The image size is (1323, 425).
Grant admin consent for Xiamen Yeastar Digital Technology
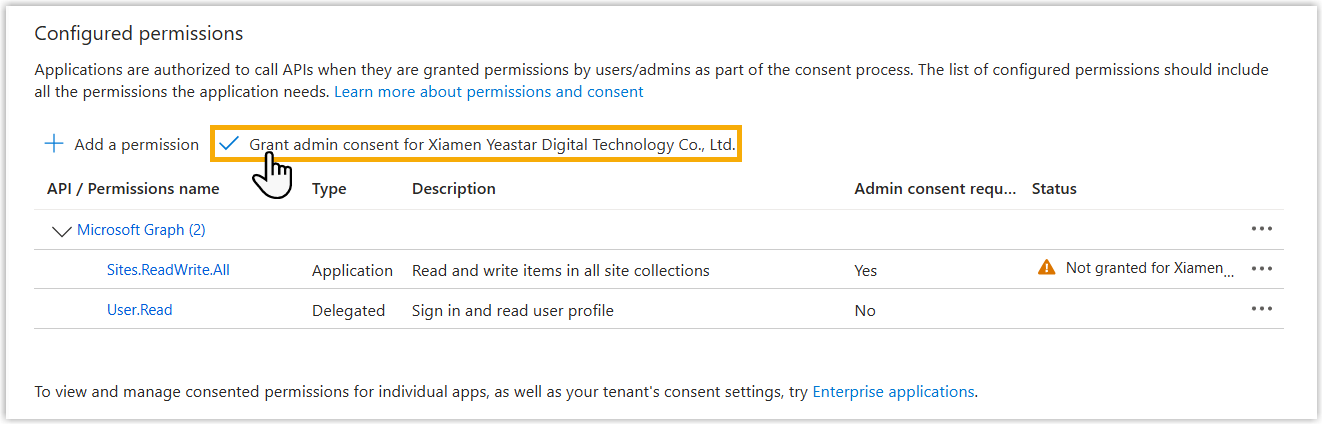492,145
